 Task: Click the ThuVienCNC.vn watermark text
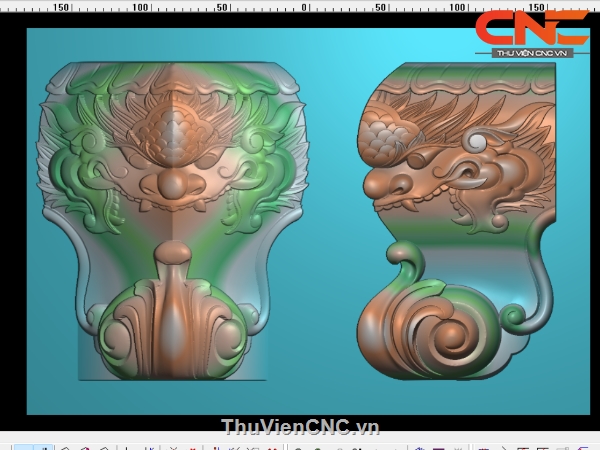(300, 427)
